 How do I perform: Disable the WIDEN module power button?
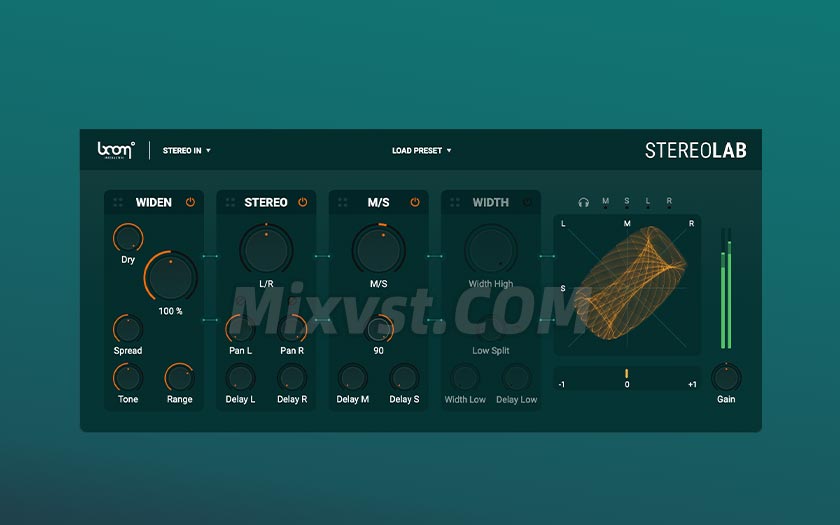point(190,202)
